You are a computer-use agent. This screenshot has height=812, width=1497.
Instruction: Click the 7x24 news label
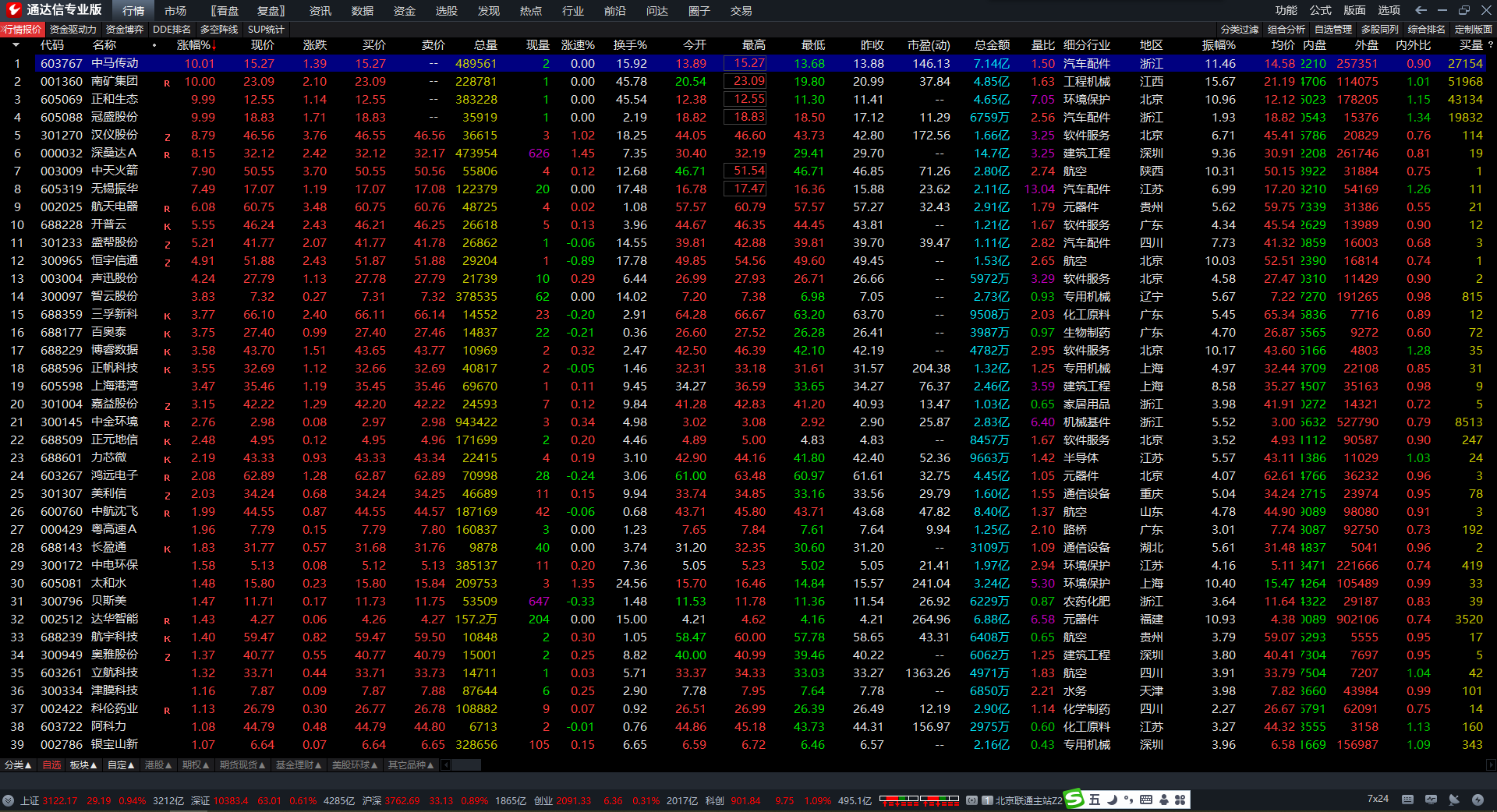(1378, 799)
